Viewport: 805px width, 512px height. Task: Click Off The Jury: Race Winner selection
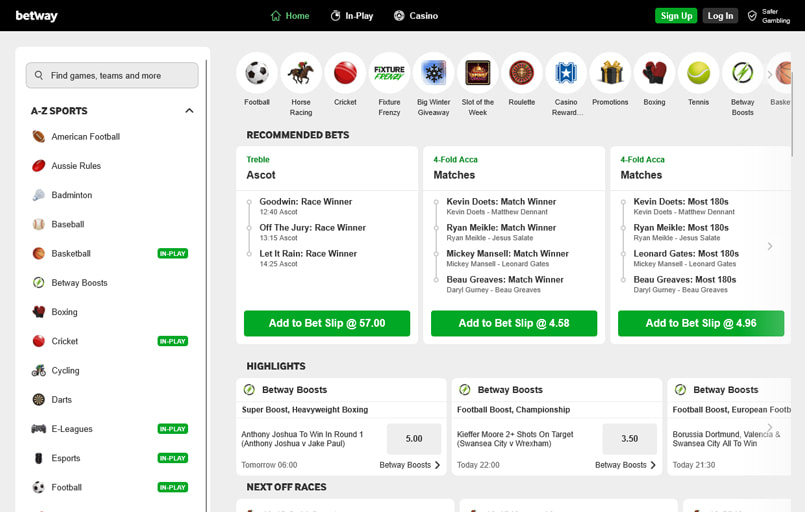[312, 227]
